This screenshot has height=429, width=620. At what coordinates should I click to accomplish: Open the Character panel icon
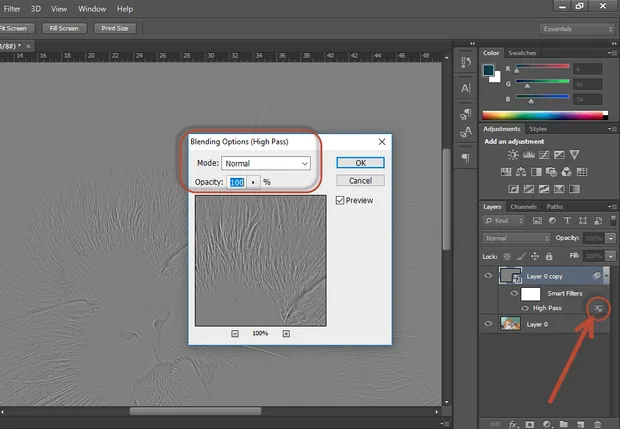[x=466, y=88]
